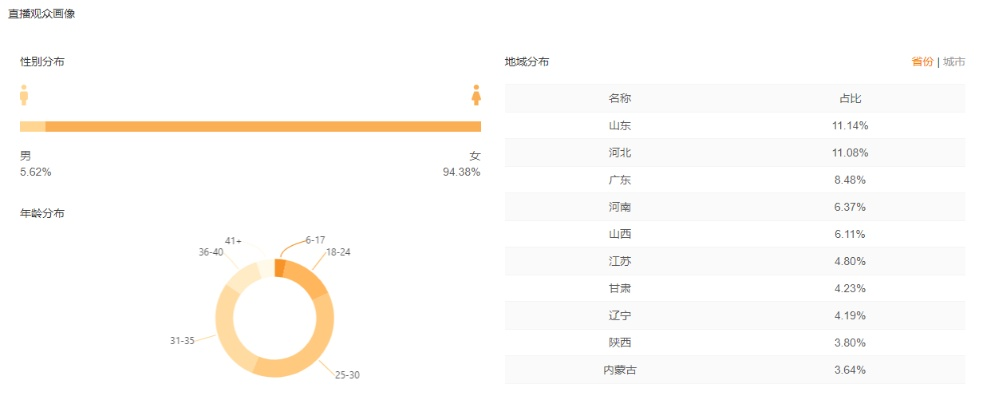Select the 18-24 age donut segment

314,283
